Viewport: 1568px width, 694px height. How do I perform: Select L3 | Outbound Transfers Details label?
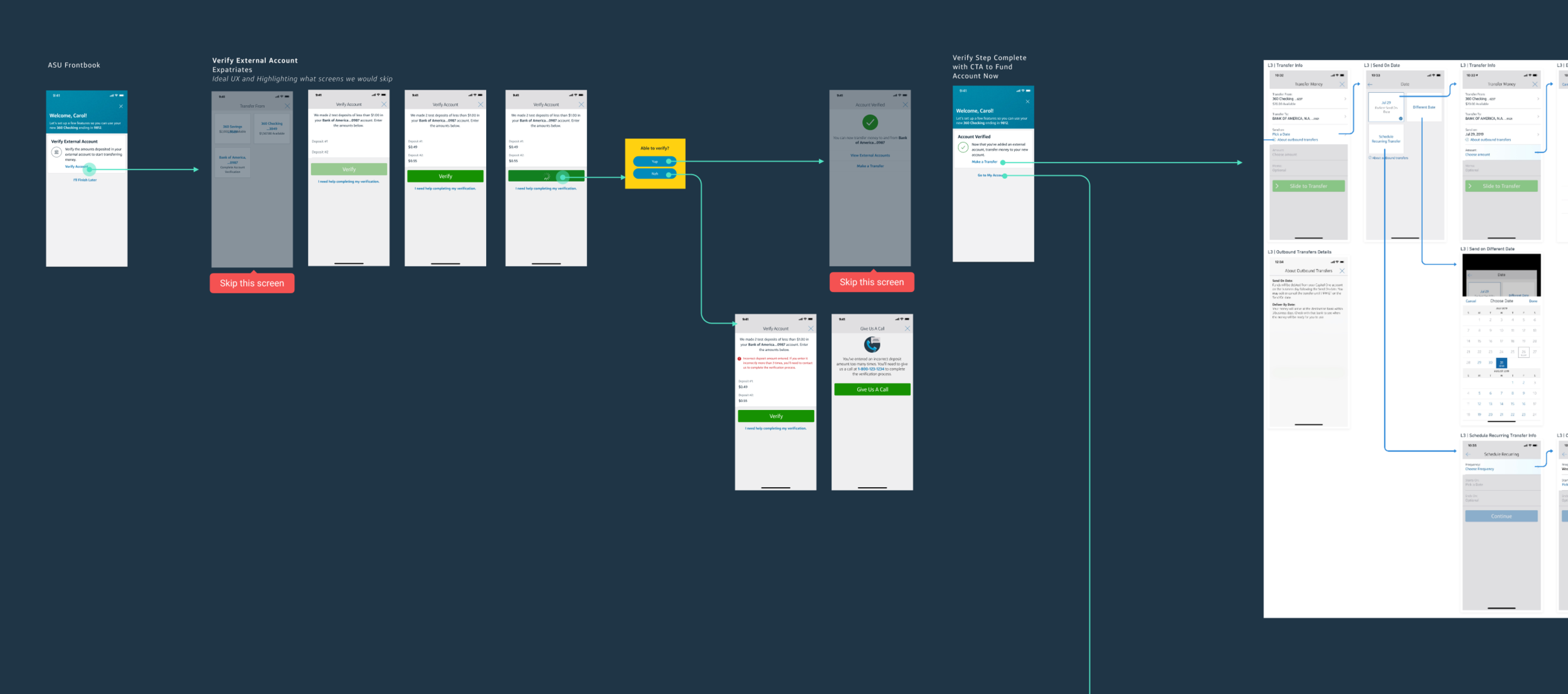click(1300, 252)
